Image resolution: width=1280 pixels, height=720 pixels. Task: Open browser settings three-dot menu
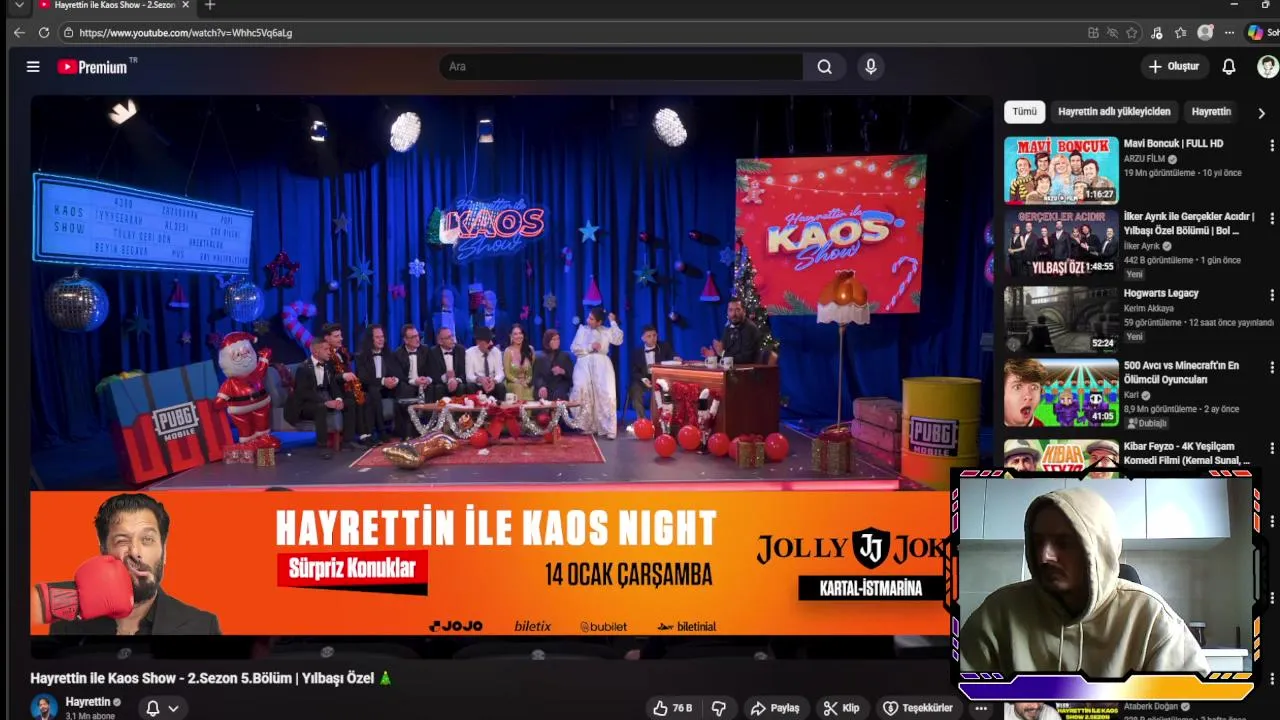[1229, 33]
